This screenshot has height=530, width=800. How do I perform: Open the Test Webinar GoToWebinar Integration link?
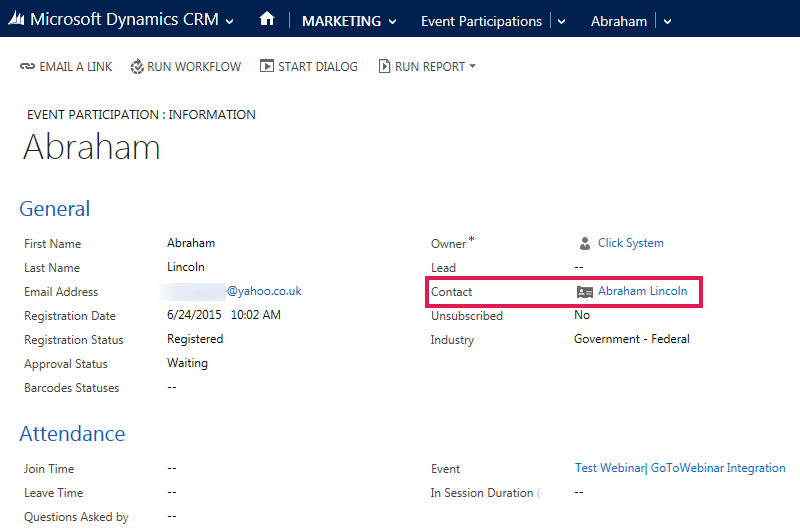[680, 468]
